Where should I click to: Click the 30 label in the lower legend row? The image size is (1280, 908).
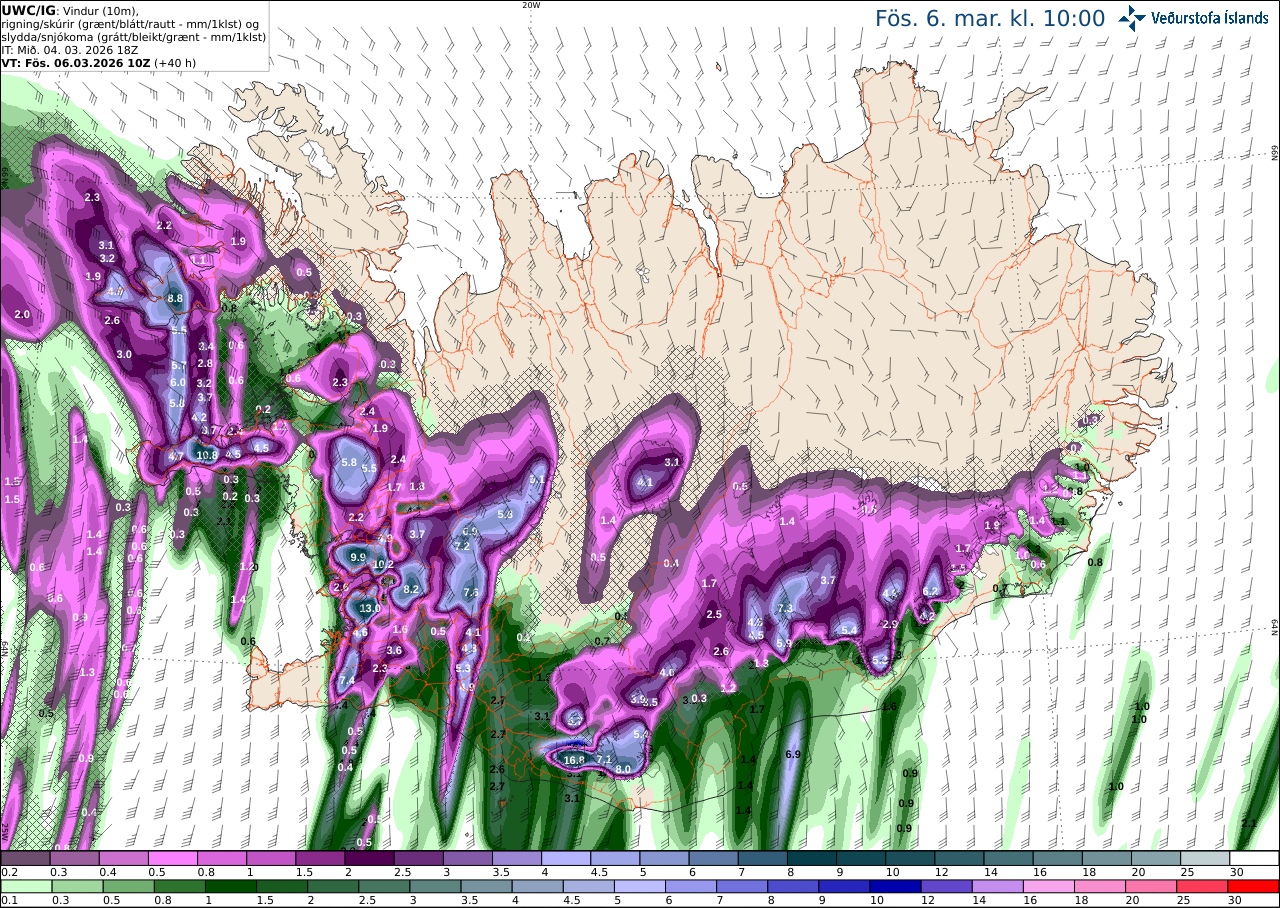tap(1236, 900)
